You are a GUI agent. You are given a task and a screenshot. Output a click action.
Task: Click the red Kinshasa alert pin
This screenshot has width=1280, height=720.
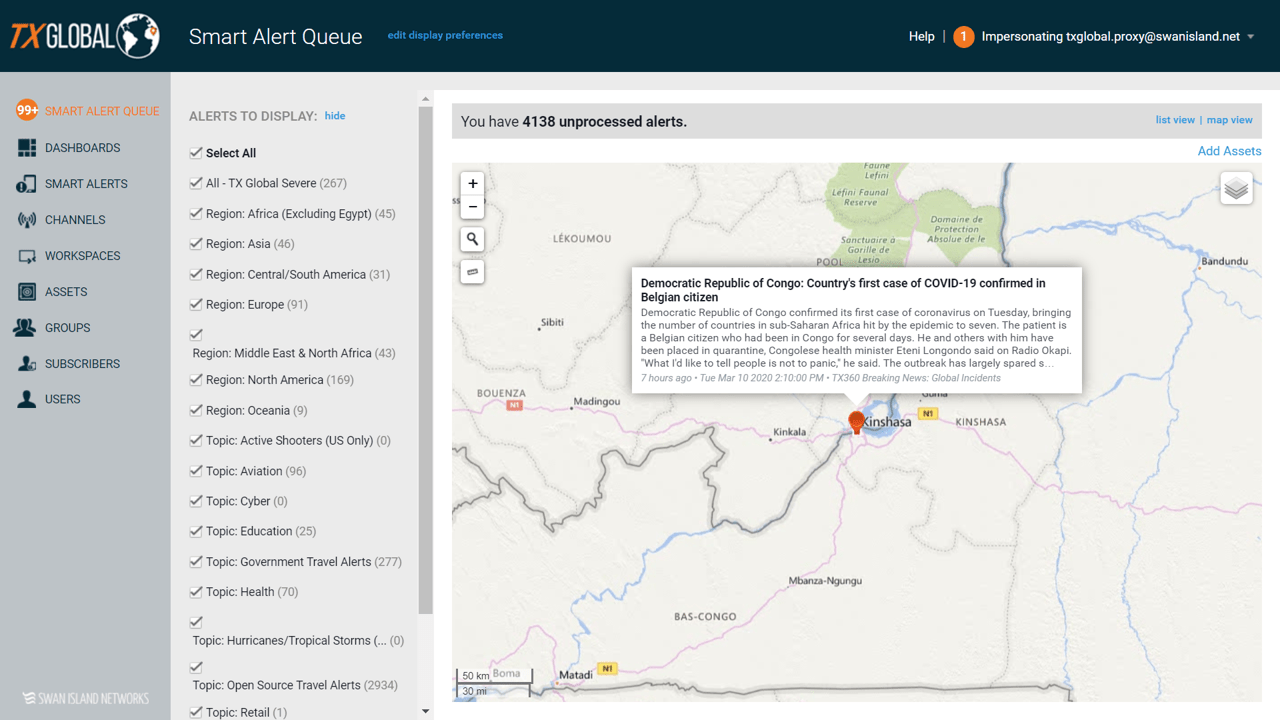pos(856,422)
